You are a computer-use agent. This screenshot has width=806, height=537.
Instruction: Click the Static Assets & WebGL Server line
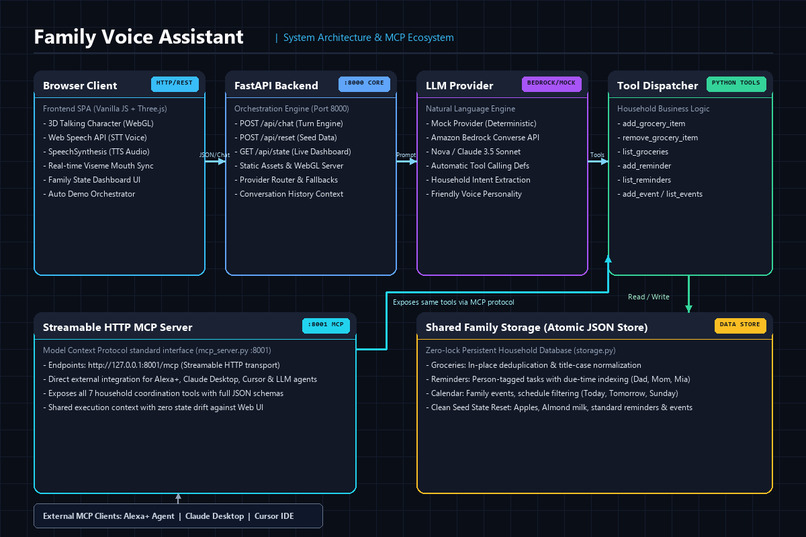point(289,166)
